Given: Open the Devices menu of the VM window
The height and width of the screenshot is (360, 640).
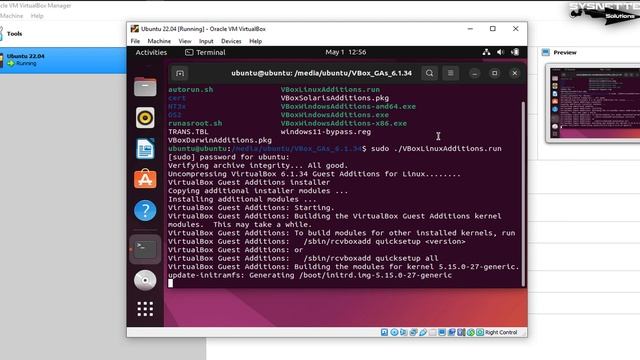Looking at the screenshot, I should click(x=231, y=41).
